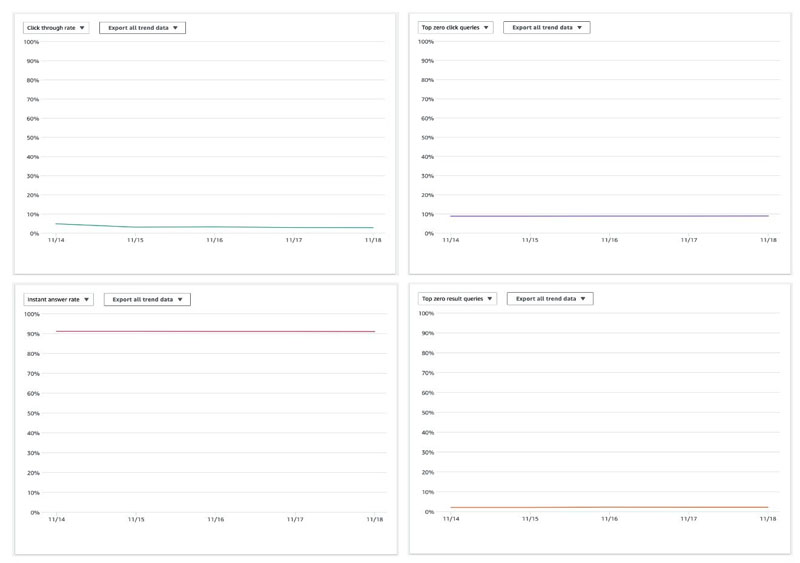Click the red instant answer rate trend line
The width and height of the screenshot is (800, 563).
click(x=215, y=331)
